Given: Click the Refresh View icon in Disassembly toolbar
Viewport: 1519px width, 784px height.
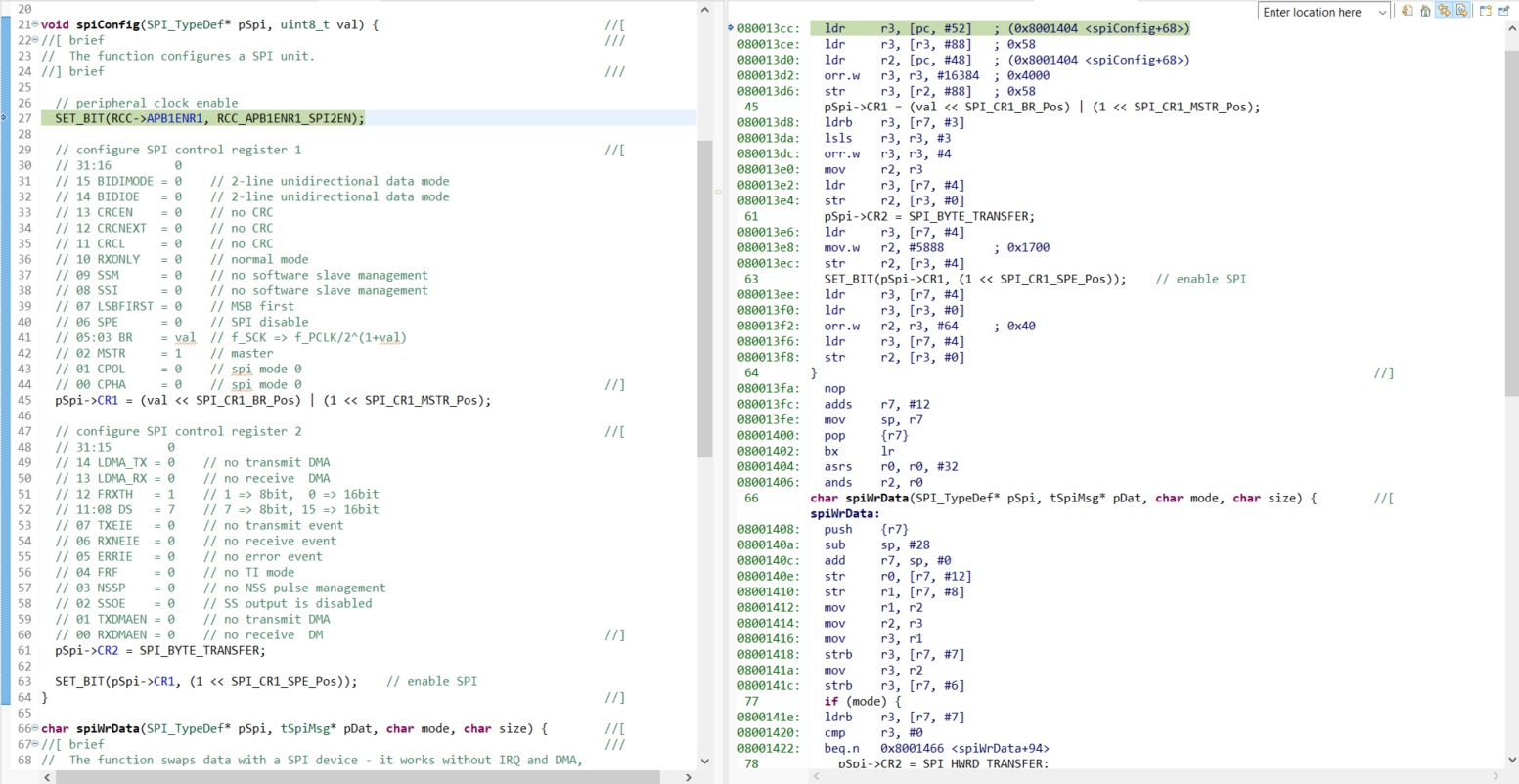Looking at the screenshot, I should 1407,11.
